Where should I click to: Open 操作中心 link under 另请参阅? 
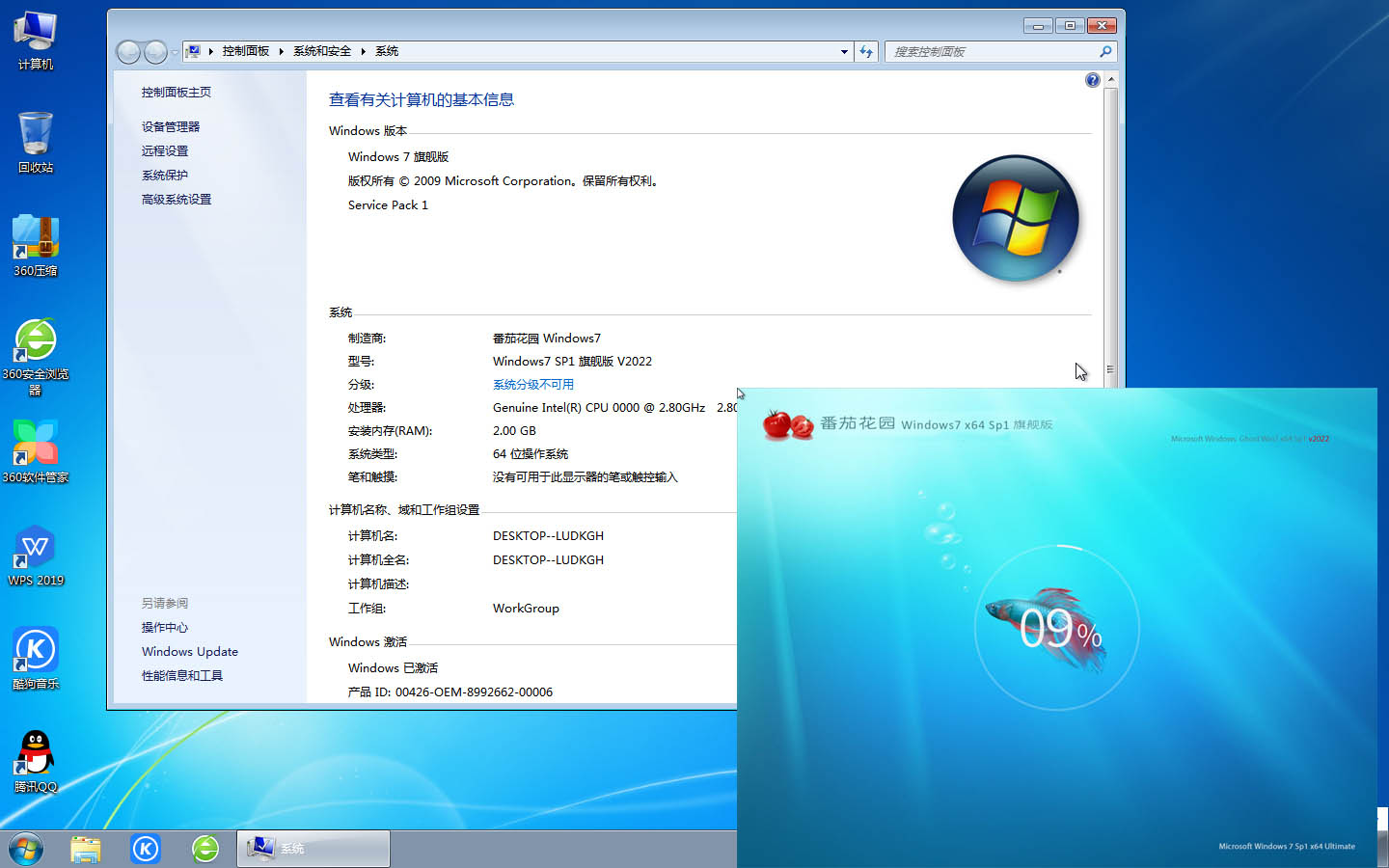pyautogui.click(x=165, y=627)
